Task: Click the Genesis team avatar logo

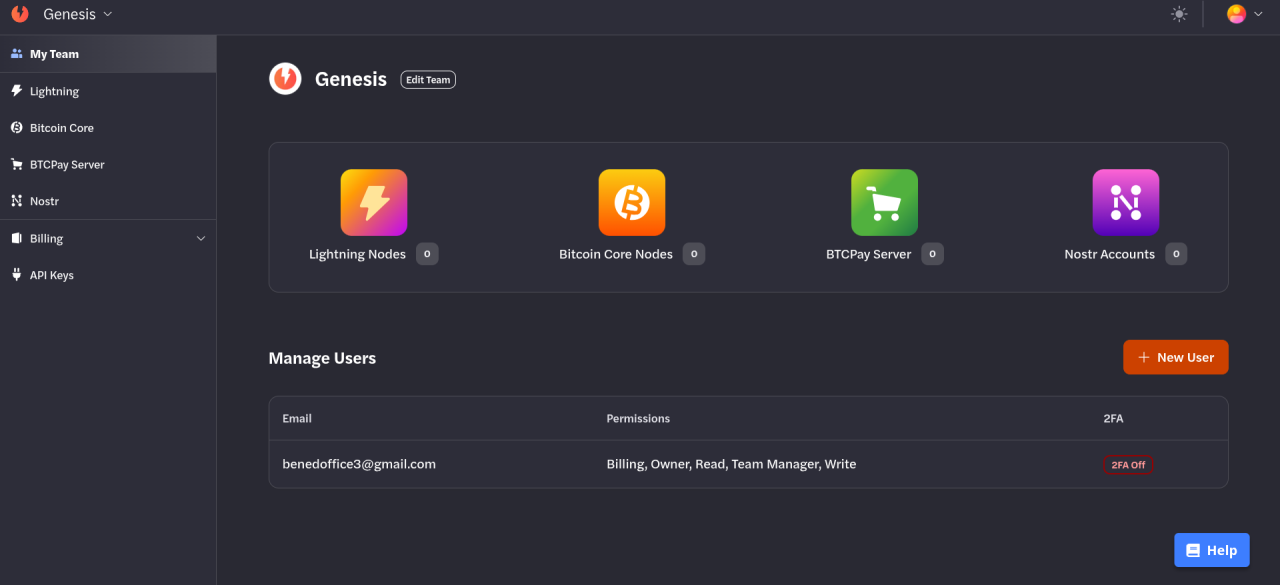Action: pos(285,78)
